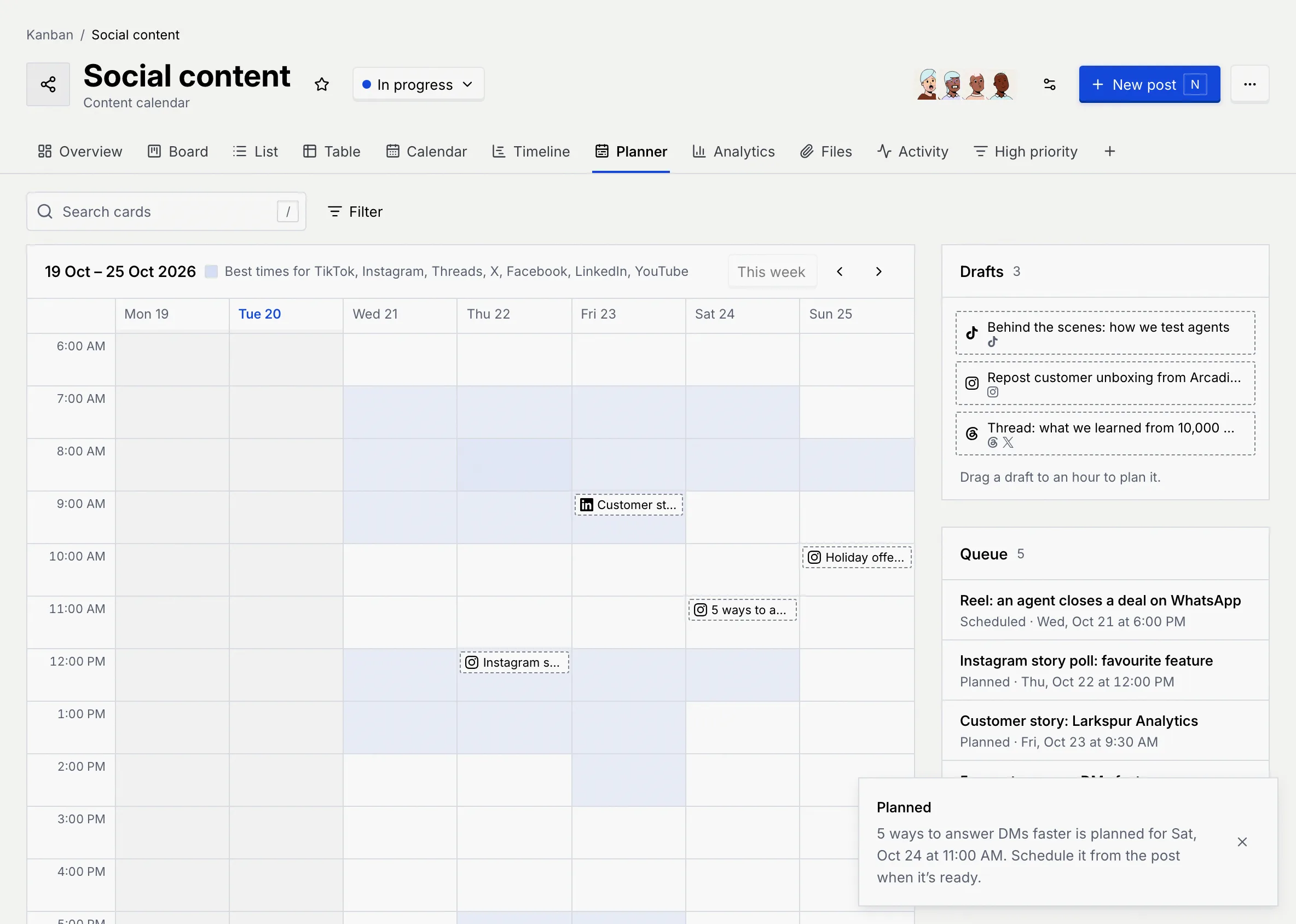Select the Repost customer unboxing draft
Viewport: 1296px width, 924px height.
click(x=1105, y=383)
